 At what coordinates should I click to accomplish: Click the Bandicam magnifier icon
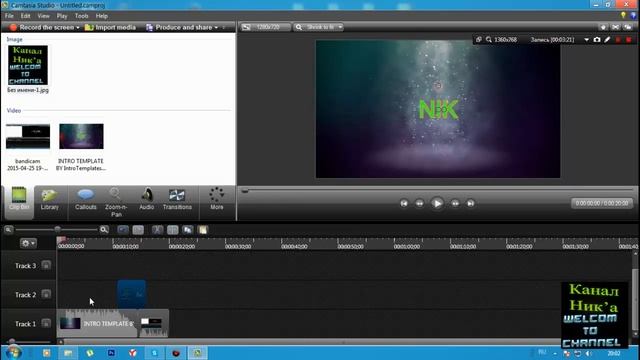pyautogui.click(x=489, y=40)
